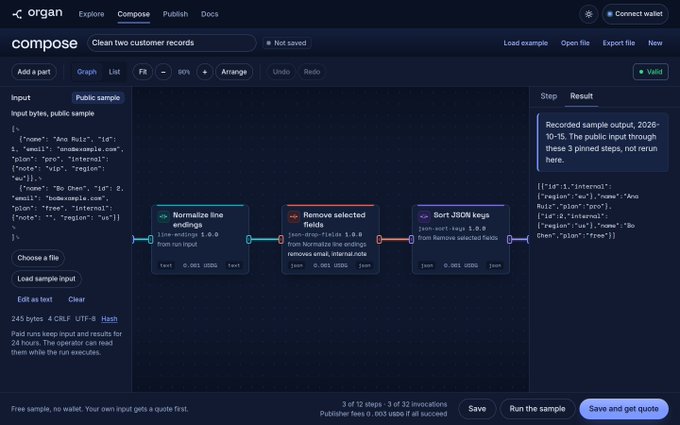Click Save and get quote button
The image size is (680, 425).
pos(624,409)
